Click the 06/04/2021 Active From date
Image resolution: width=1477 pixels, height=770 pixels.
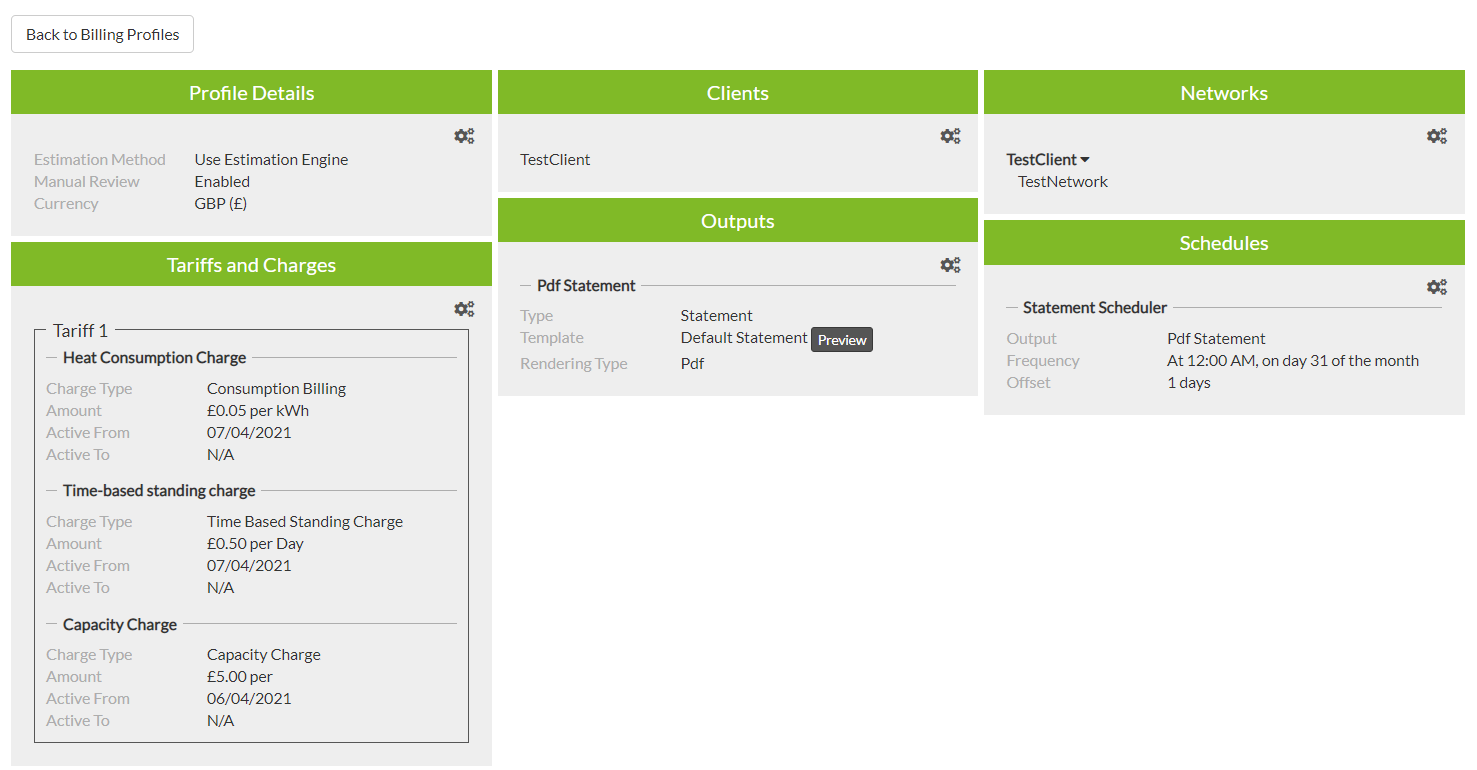tap(249, 698)
